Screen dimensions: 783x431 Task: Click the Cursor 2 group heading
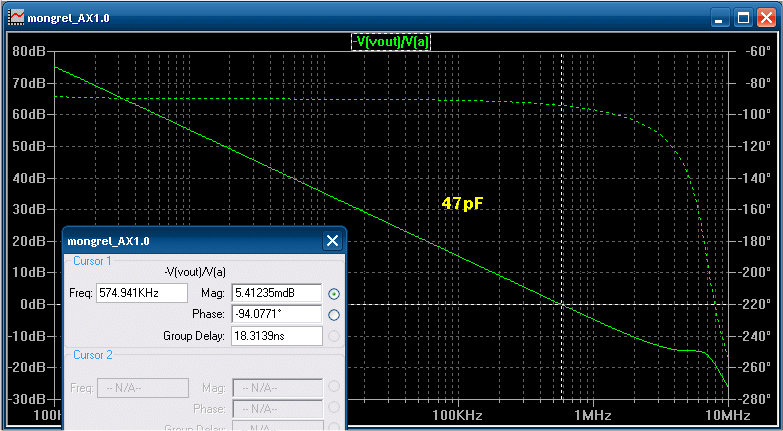pos(93,355)
